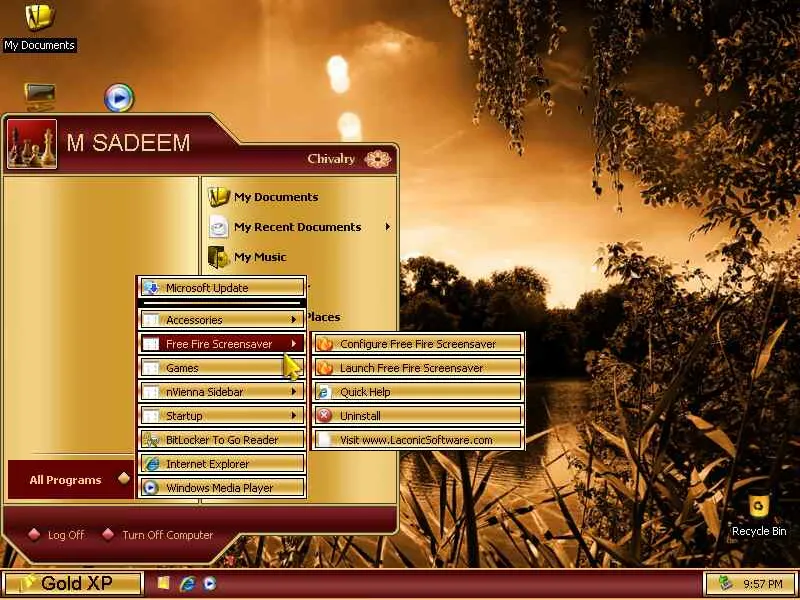Expand the Startup submenu arrow
This screenshot has width=800, height=600.
[x=293, y=416]
